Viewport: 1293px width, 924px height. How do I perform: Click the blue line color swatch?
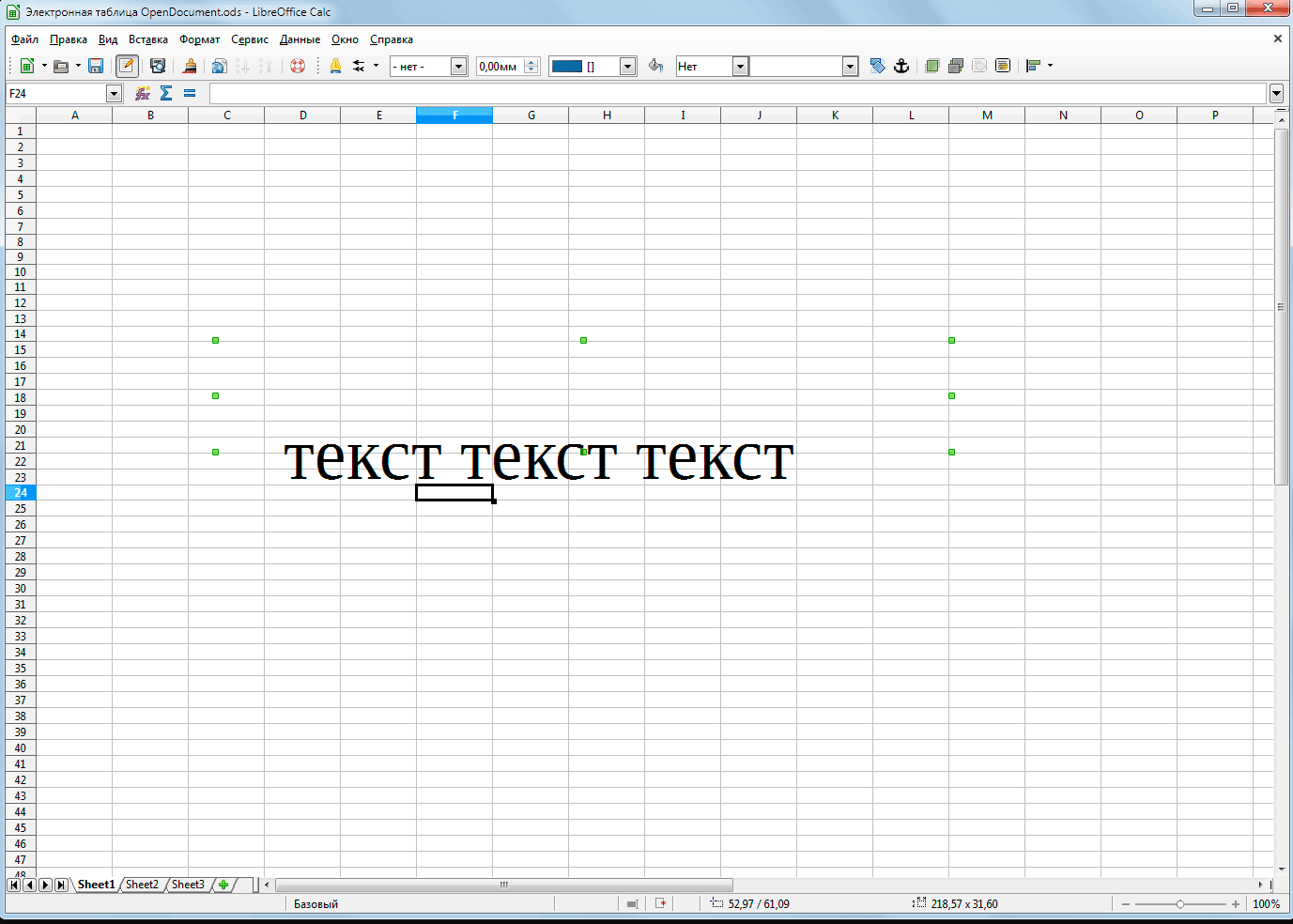pos(567,66)
